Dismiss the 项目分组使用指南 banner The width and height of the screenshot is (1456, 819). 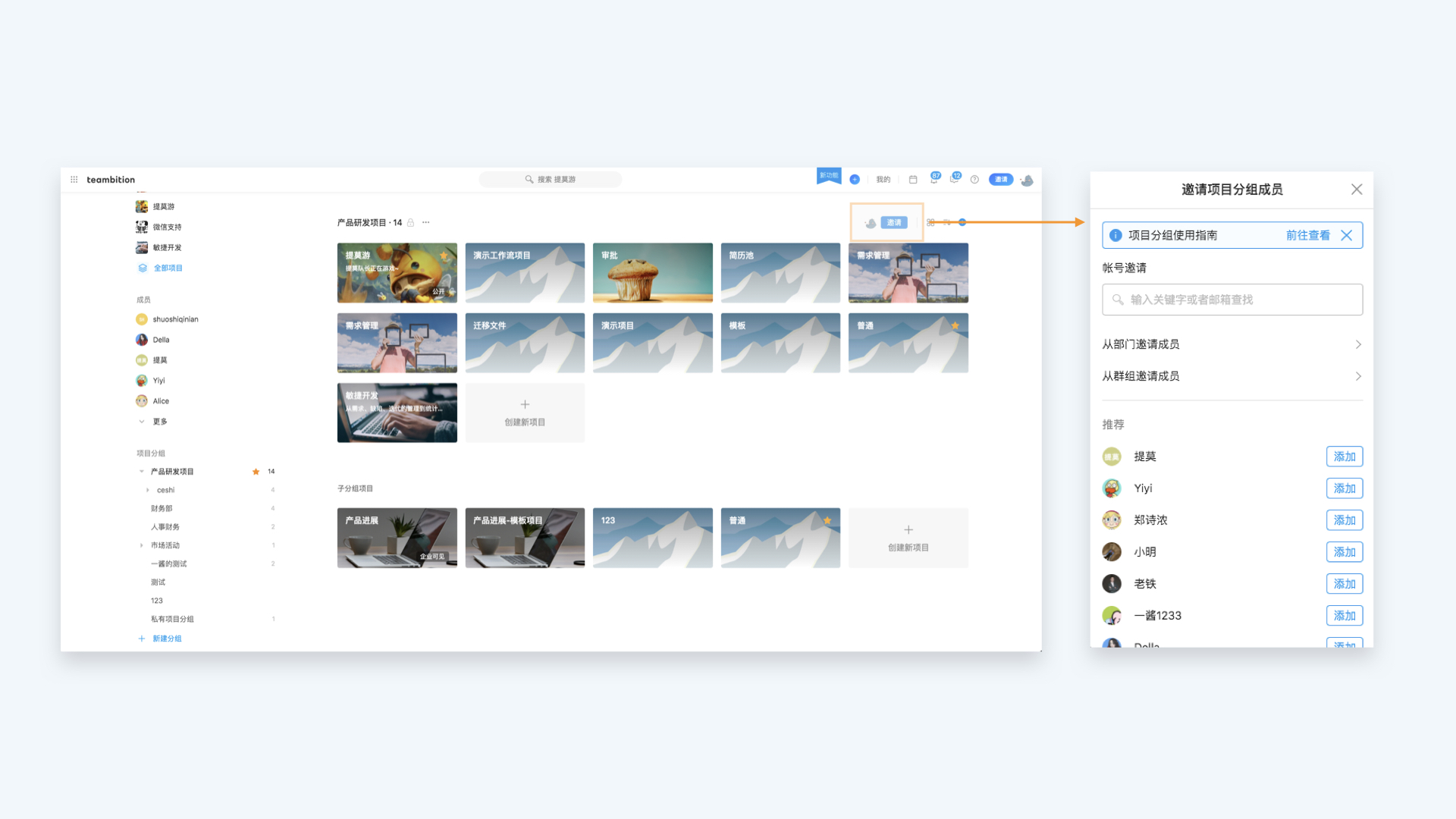(1347, 235)
